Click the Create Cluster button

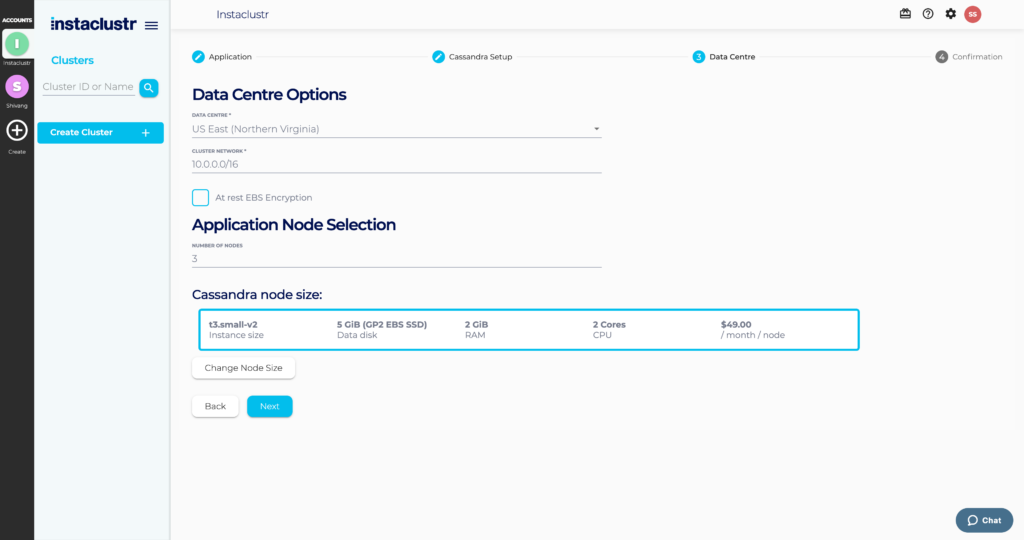click(100, 133)
